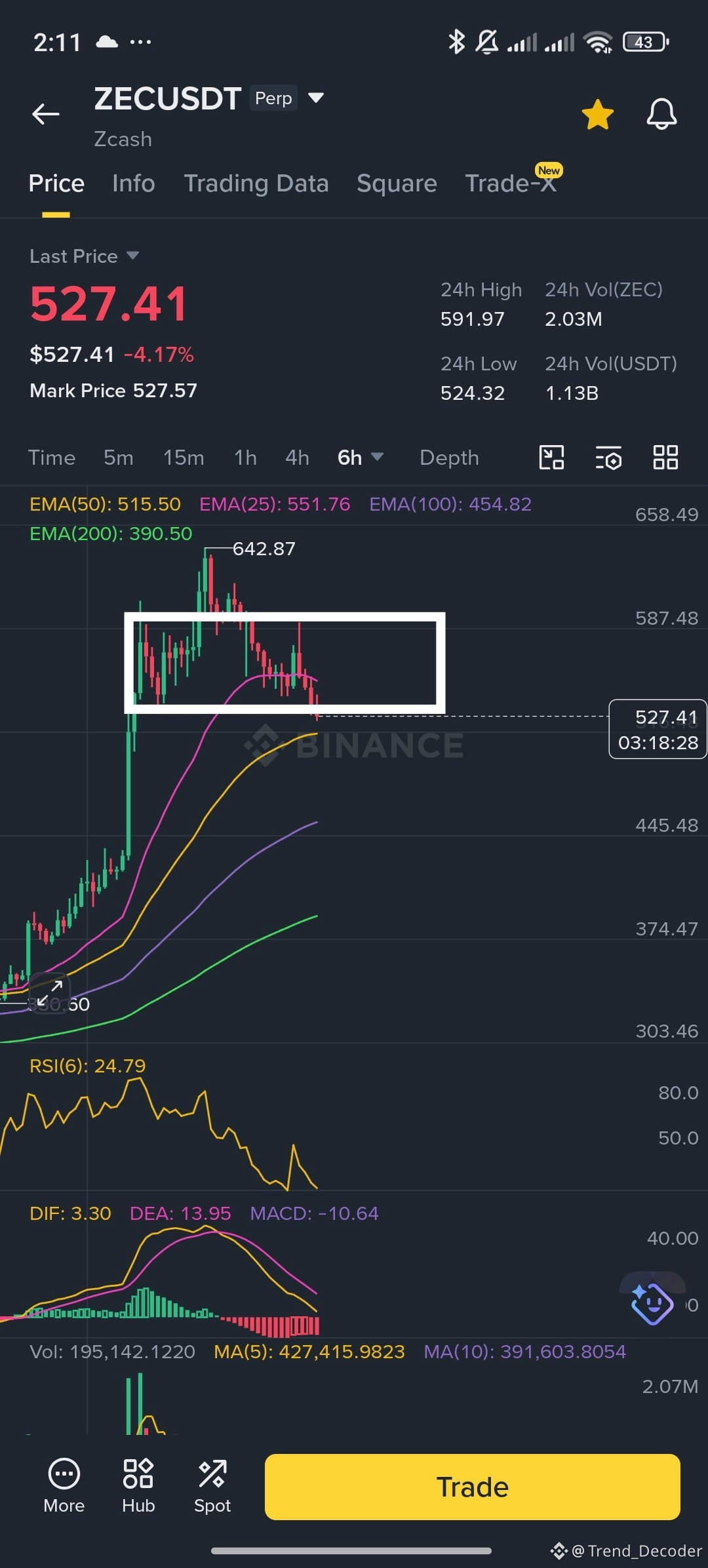Open the Square tab

pos(397,184)
